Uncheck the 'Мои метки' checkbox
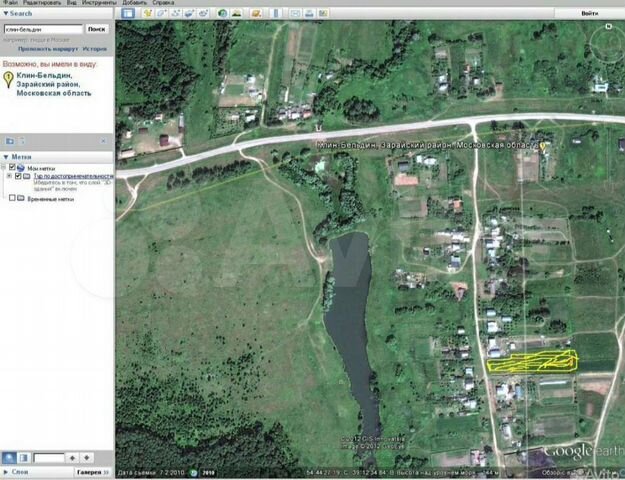 (12, 168)
